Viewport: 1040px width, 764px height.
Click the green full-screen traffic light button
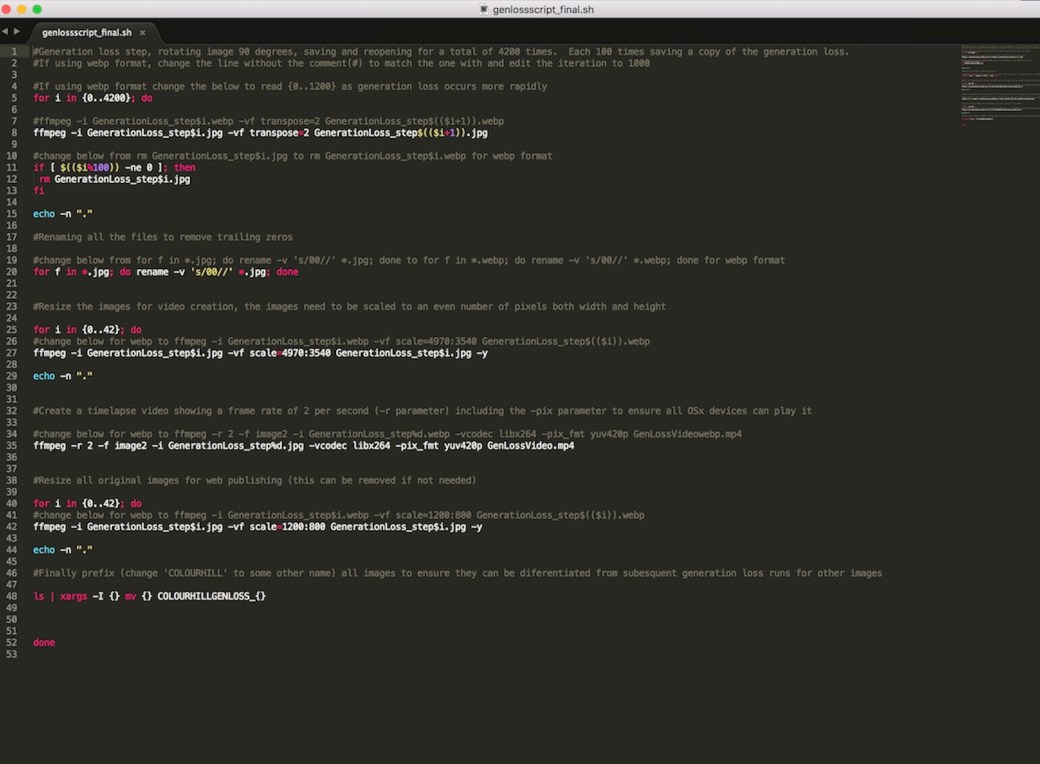pos(36,8)
